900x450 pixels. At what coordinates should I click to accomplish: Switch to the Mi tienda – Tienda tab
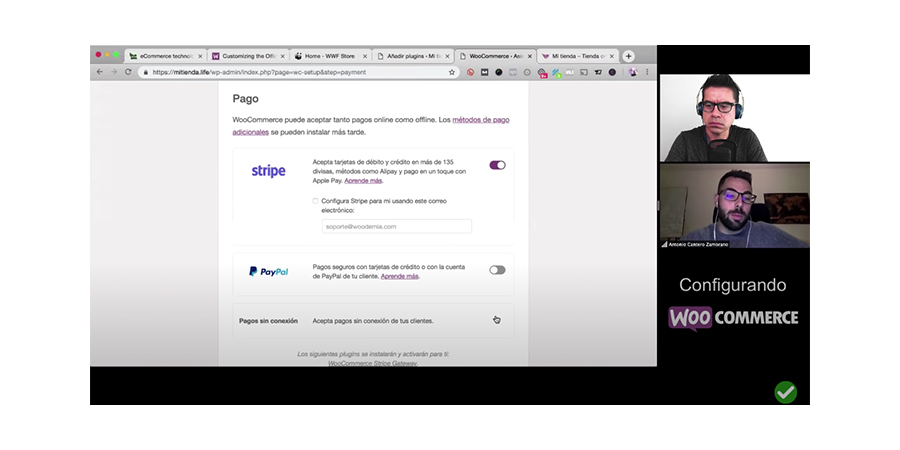click(577, 56)
